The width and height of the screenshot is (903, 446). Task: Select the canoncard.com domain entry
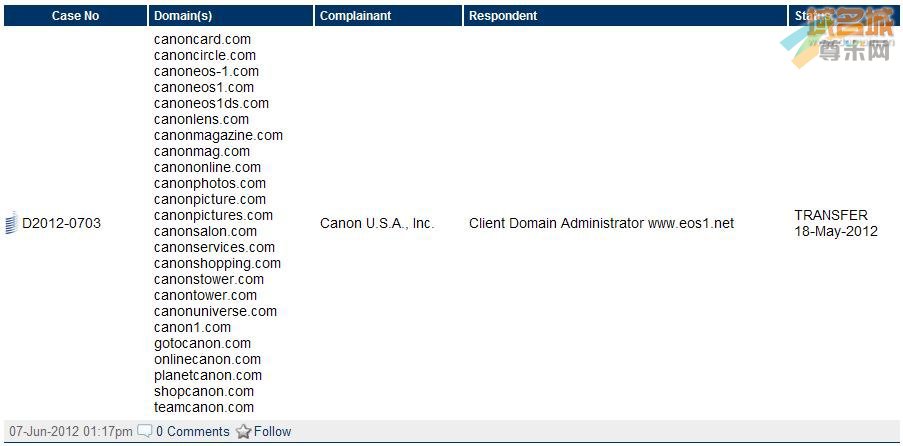pyautogui.click(x=202, y=39)
